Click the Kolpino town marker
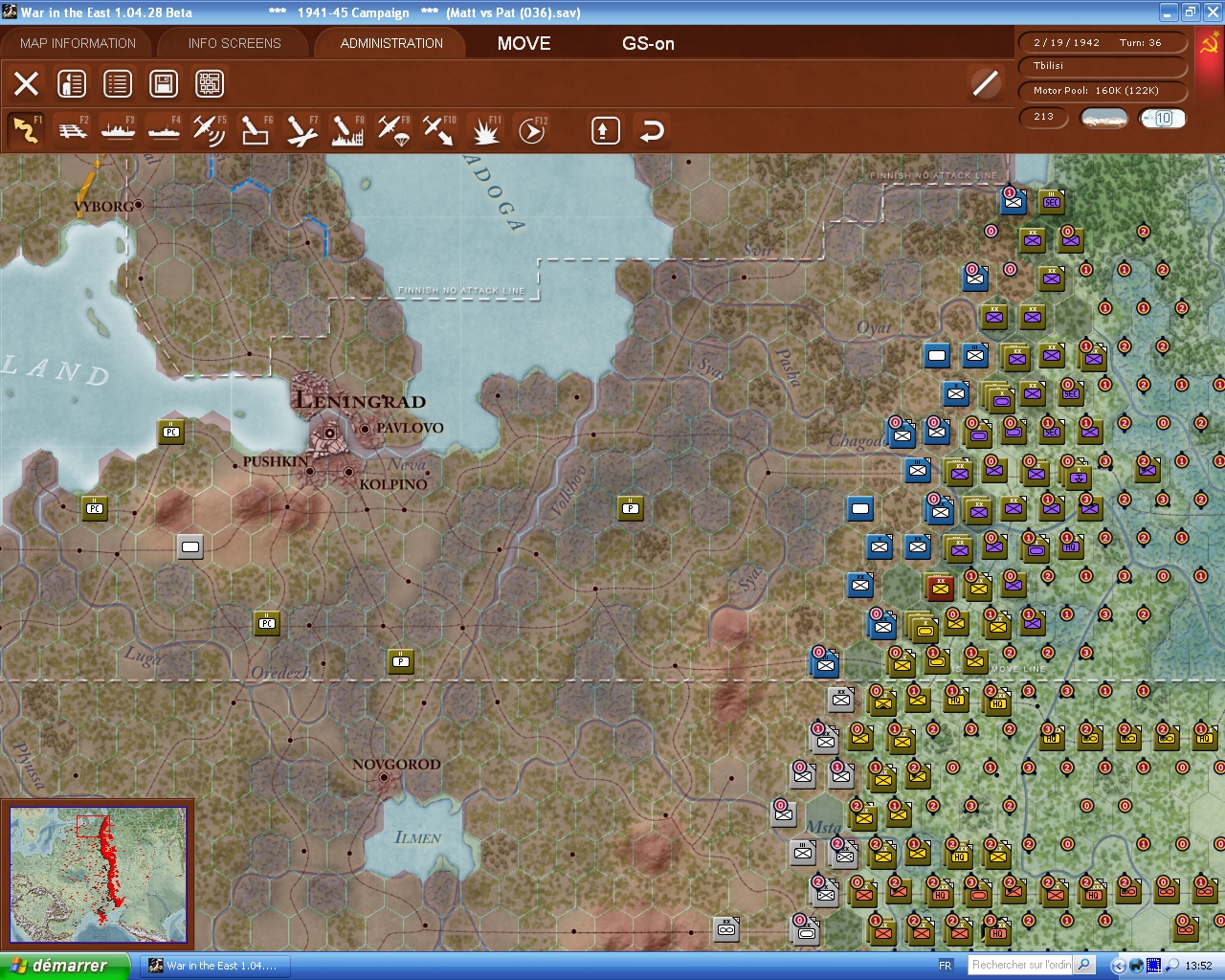Viewport: 1225px width, 980px height. [349, 472]
